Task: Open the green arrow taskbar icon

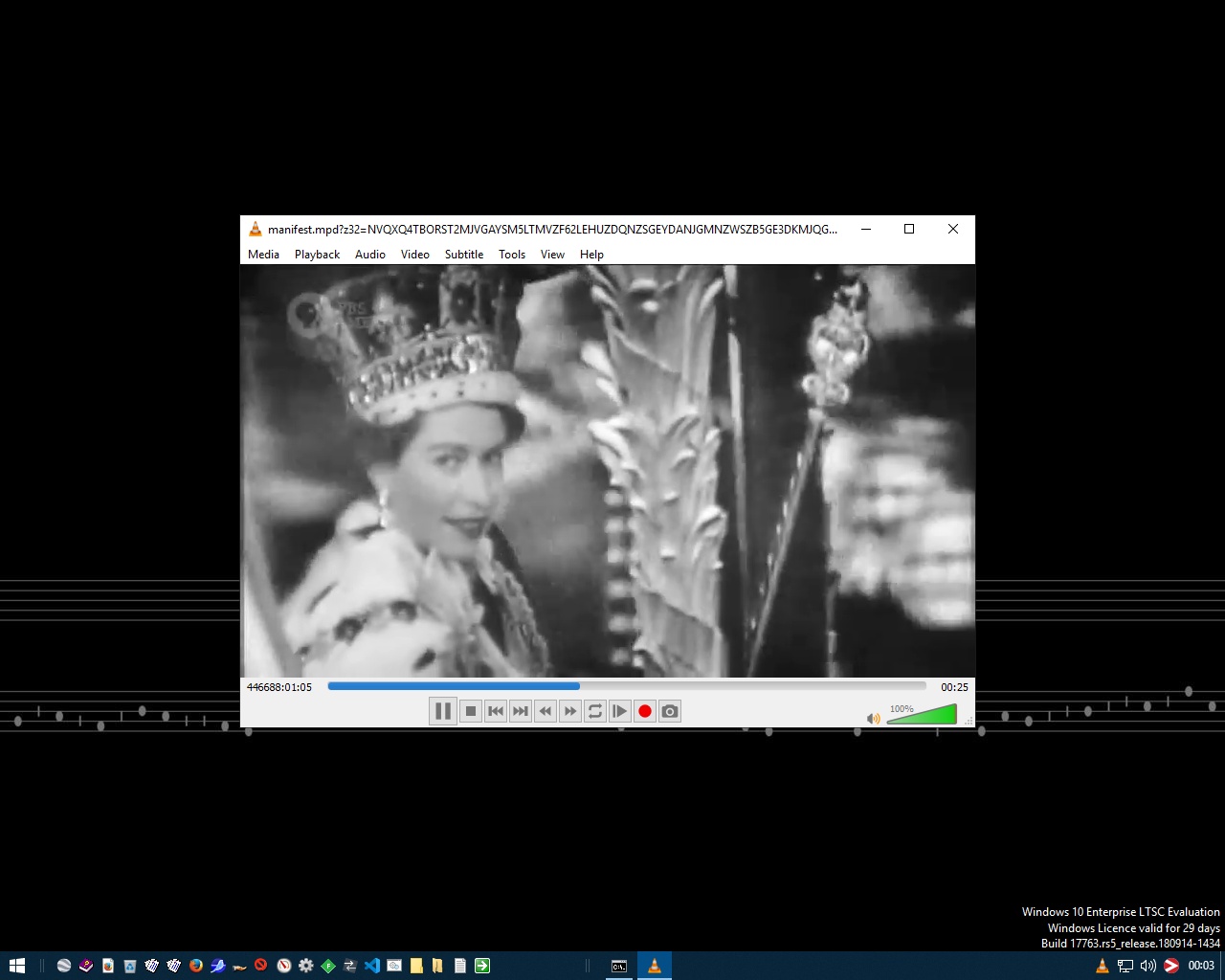Action: click(x=482, y=966)
